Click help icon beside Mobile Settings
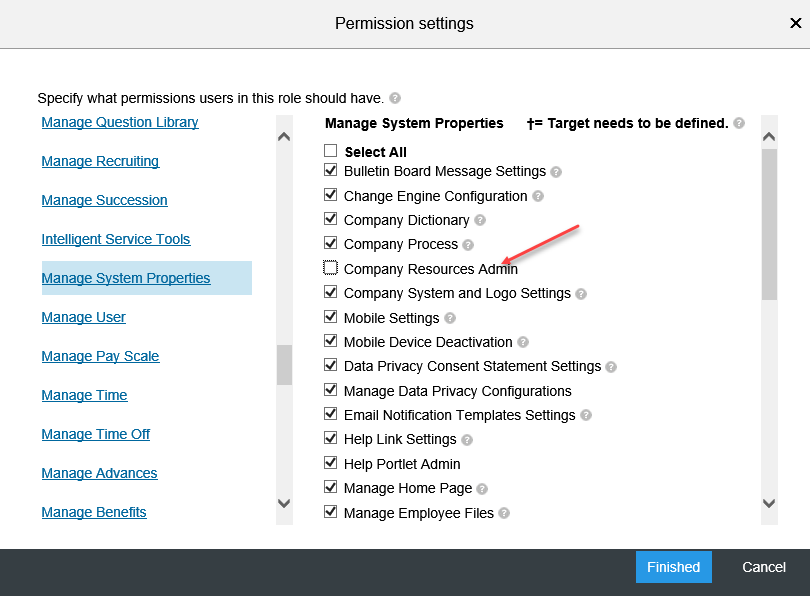This screenshot has height=596, width=810. (x=450, y=318)
